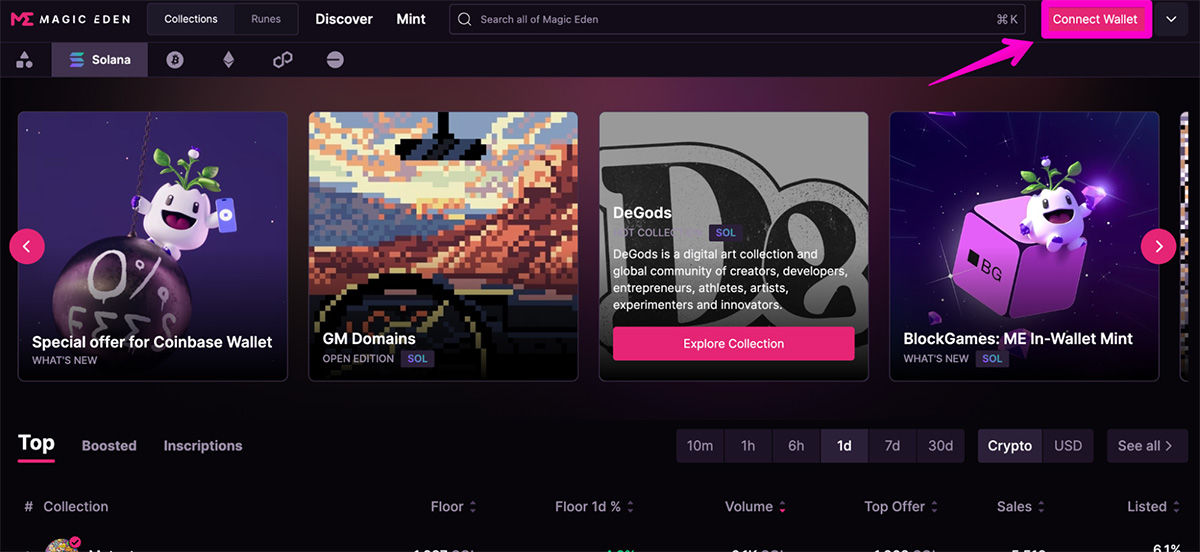Click the search magnifier icon

point(465,19)
